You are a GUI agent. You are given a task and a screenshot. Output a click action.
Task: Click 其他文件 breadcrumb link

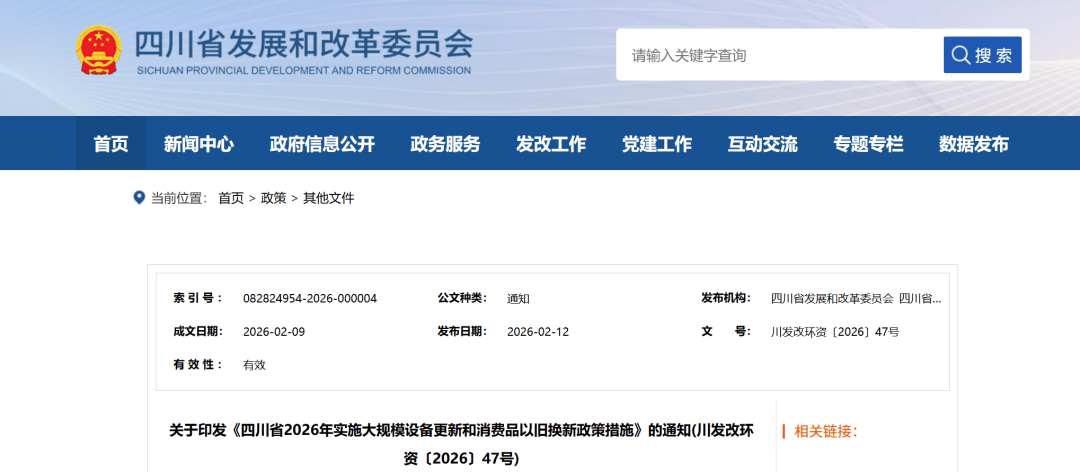(x=329, y=198)
